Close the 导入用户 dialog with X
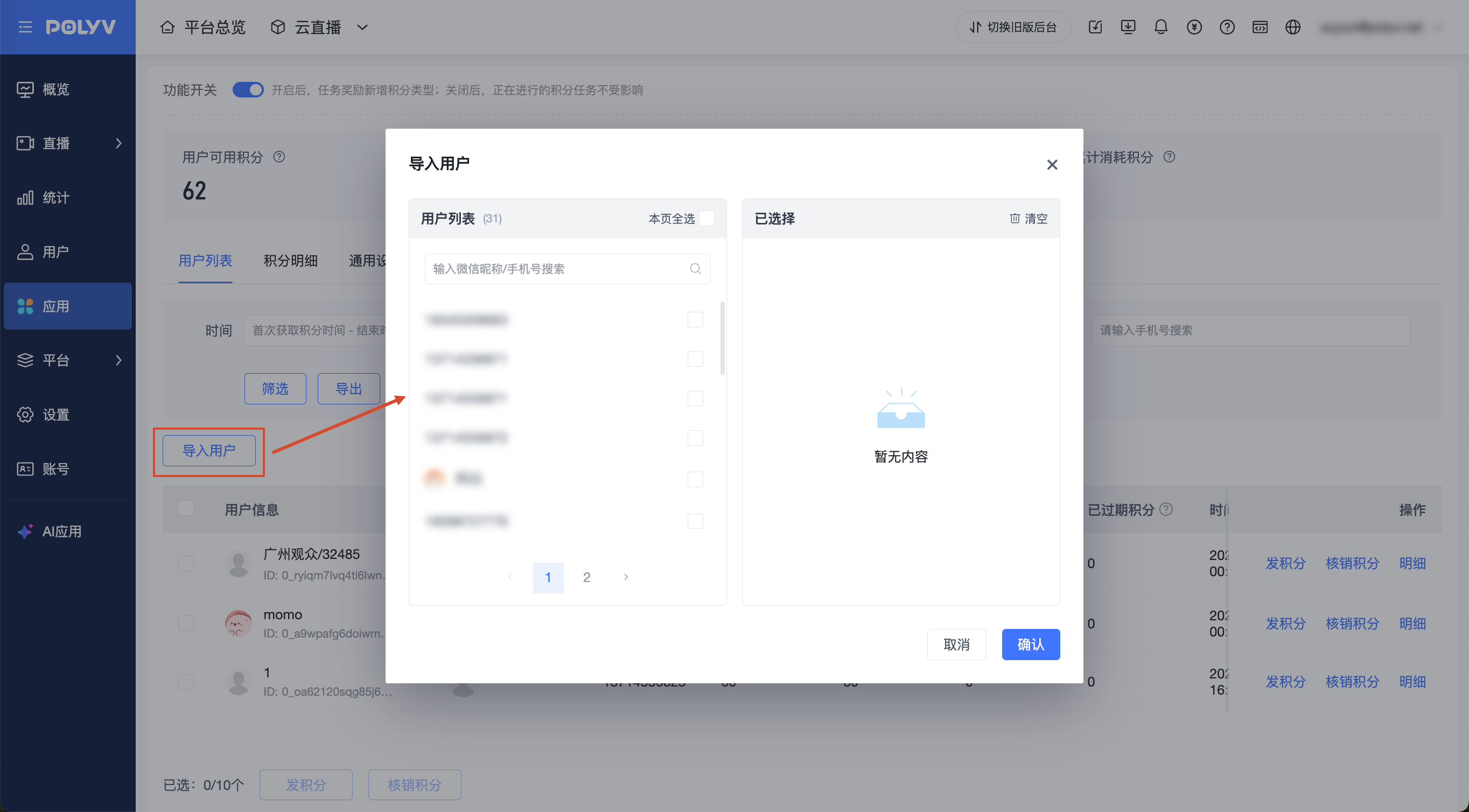 click(x=1052, y=164)
